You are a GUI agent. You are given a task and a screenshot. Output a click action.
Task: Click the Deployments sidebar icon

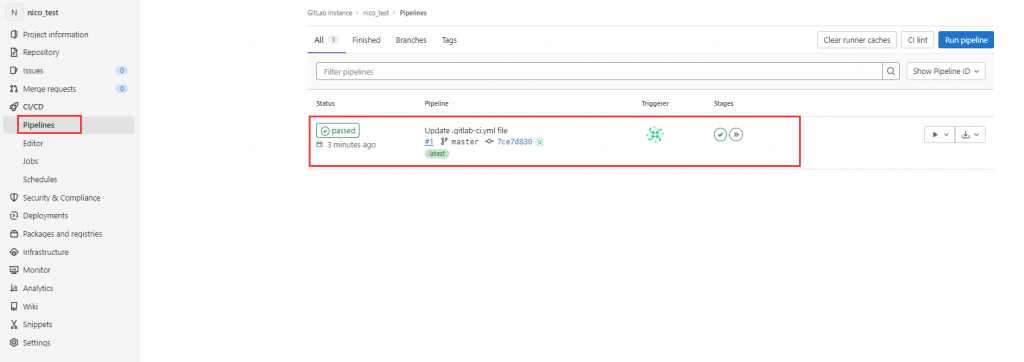[x=14, y=216]
